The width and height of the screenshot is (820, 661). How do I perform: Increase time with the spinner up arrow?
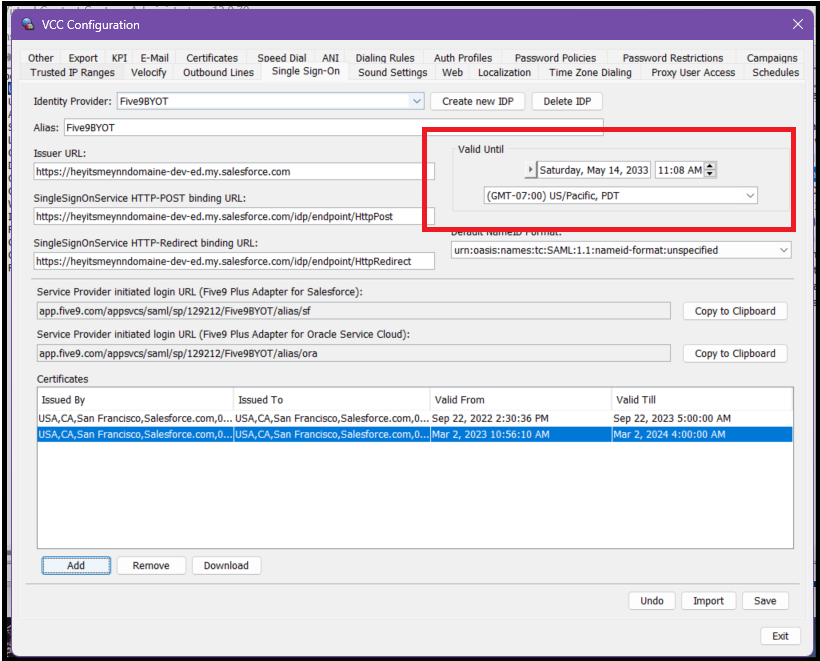[x=710, y=166]
